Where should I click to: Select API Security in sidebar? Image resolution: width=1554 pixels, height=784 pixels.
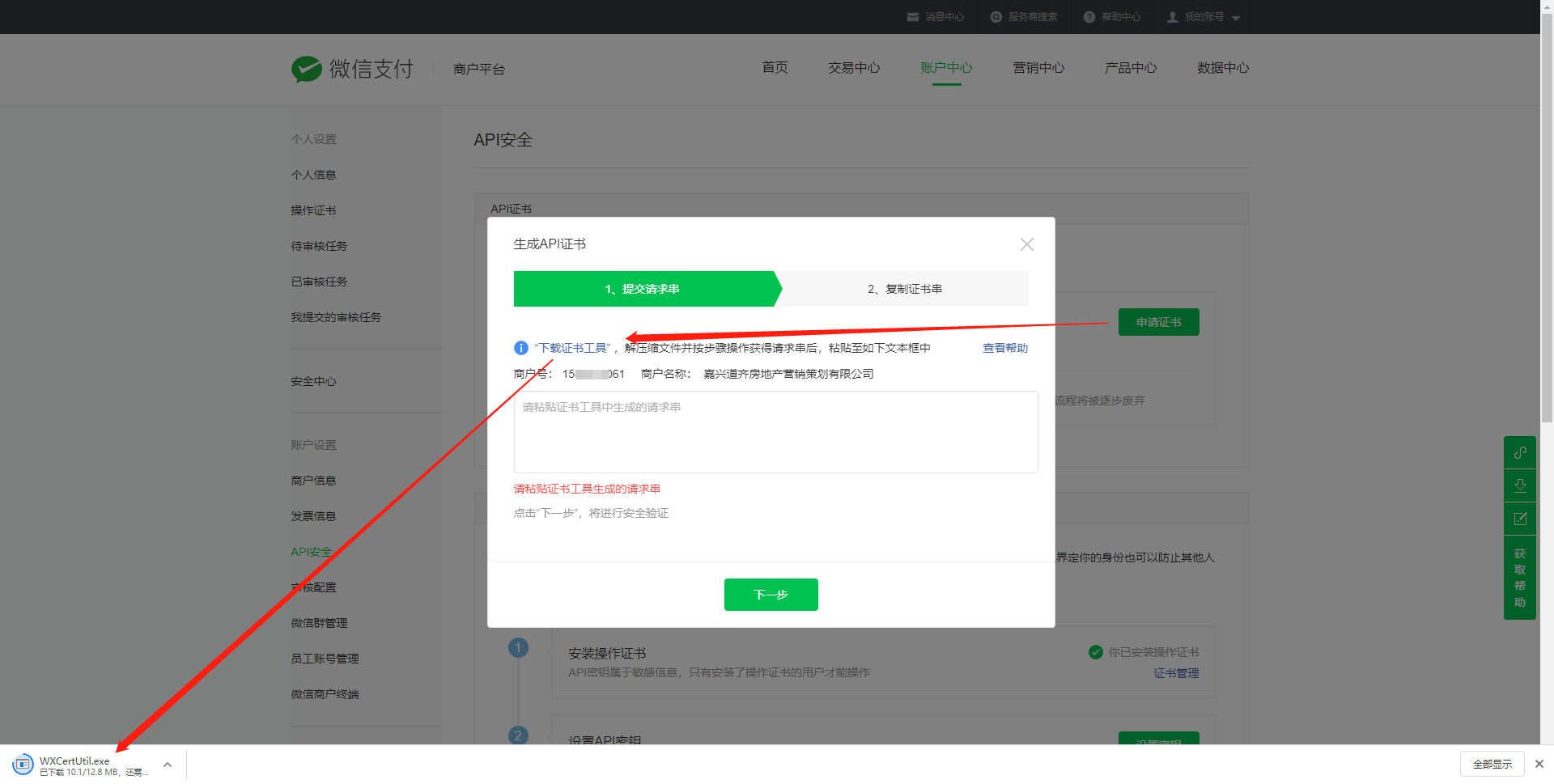click(x=312, y=552)
